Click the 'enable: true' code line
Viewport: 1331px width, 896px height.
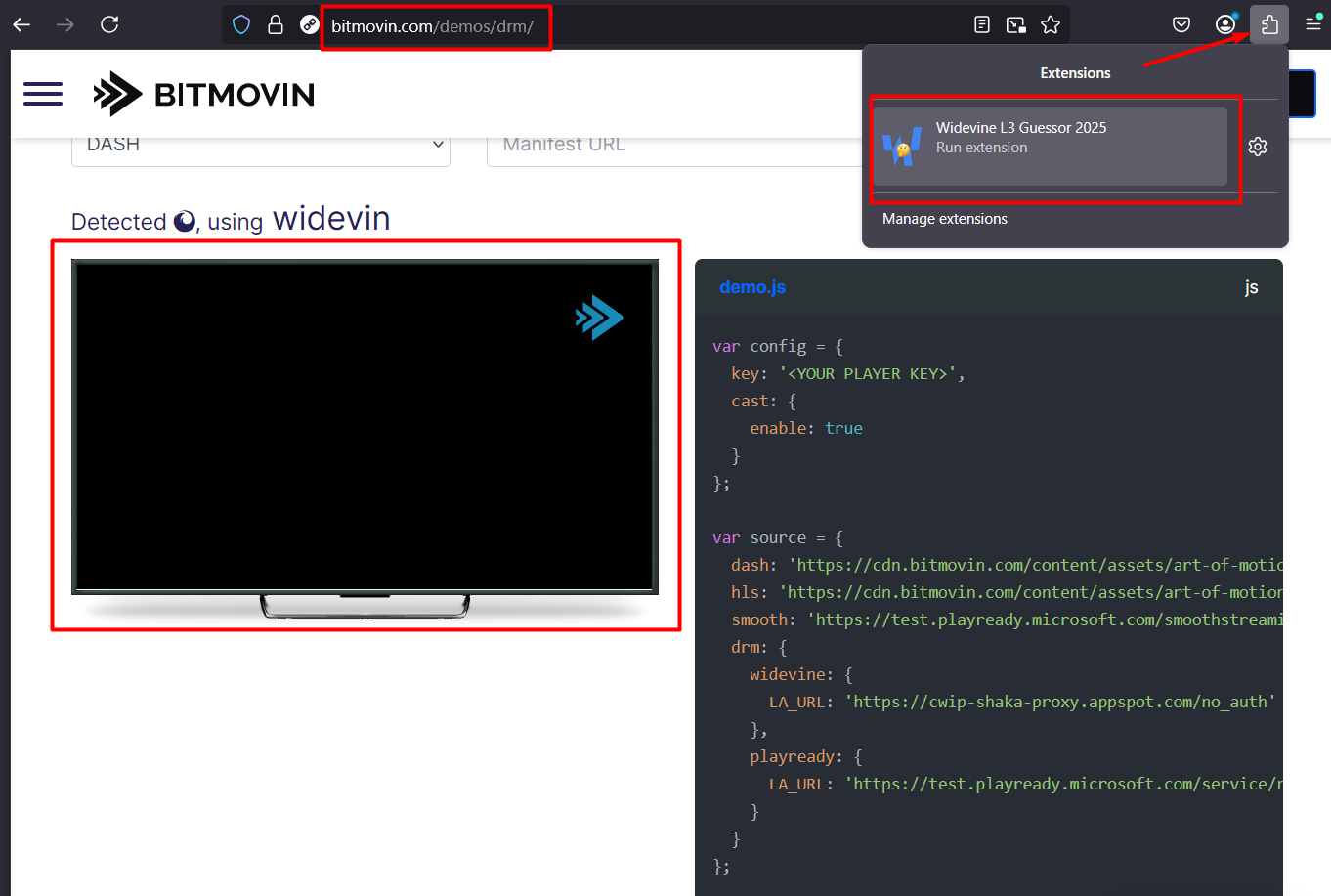tap(806, 428)
